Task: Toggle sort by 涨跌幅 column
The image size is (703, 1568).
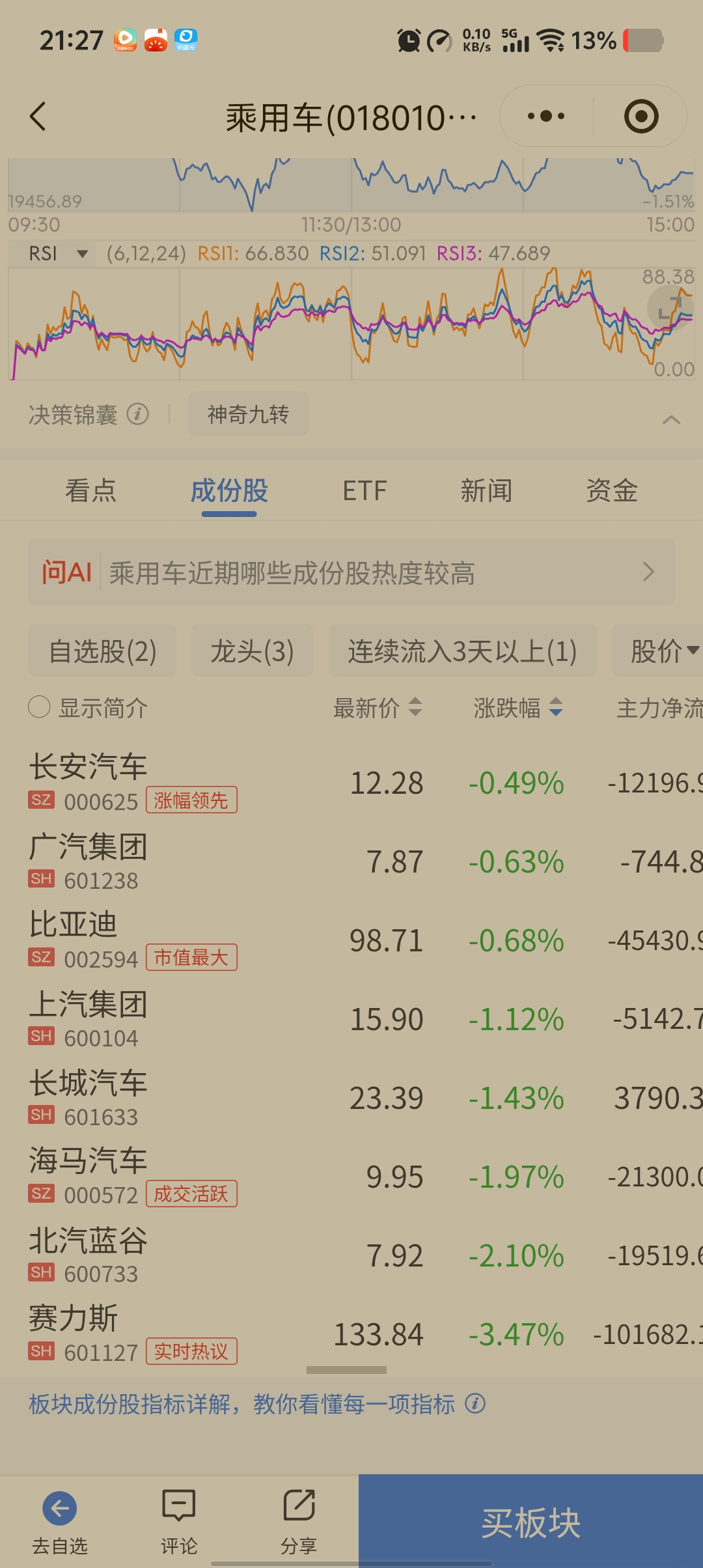Action: click(518, 707)
